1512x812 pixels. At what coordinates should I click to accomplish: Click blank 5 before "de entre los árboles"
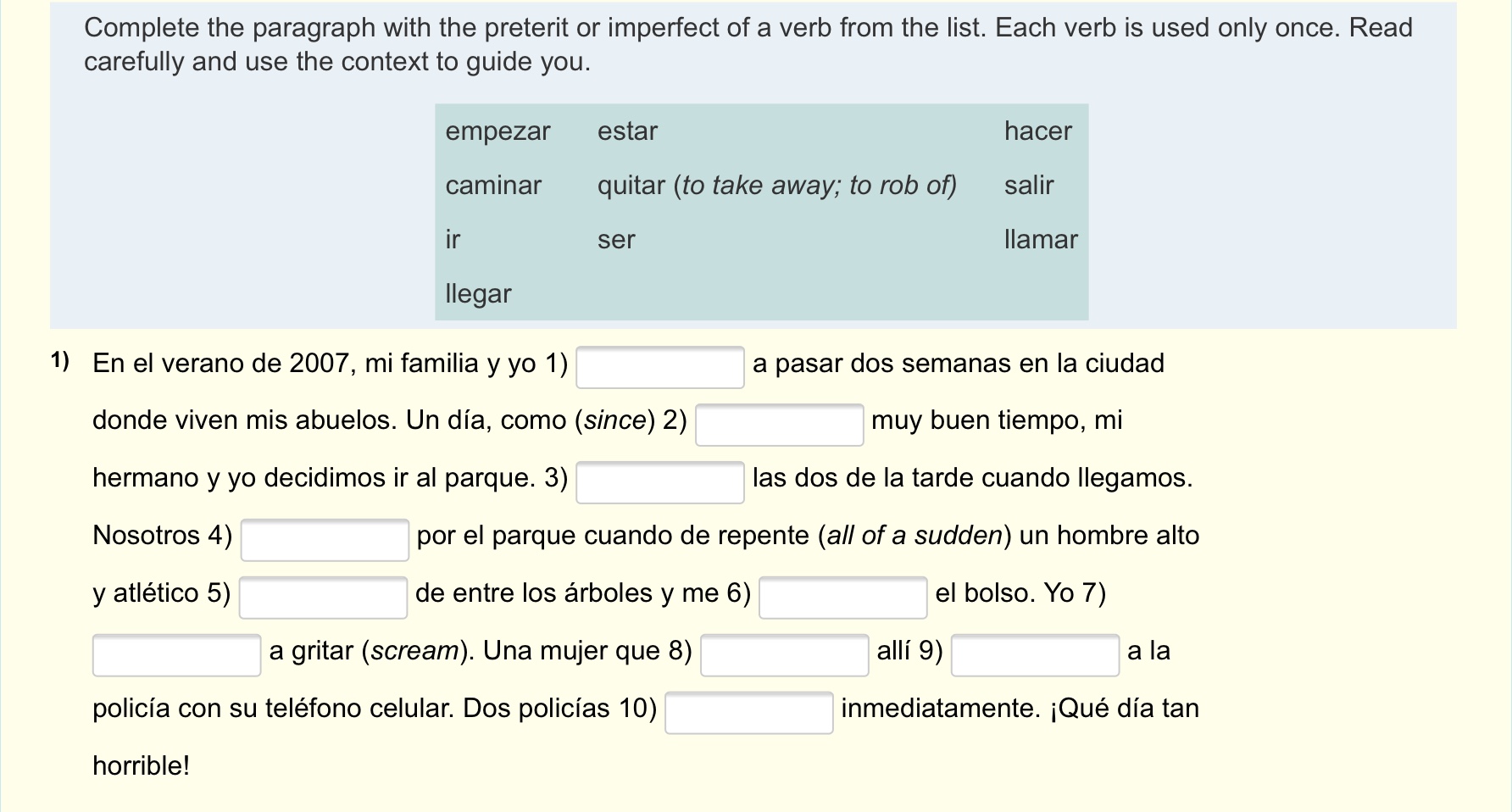point(323,598)
